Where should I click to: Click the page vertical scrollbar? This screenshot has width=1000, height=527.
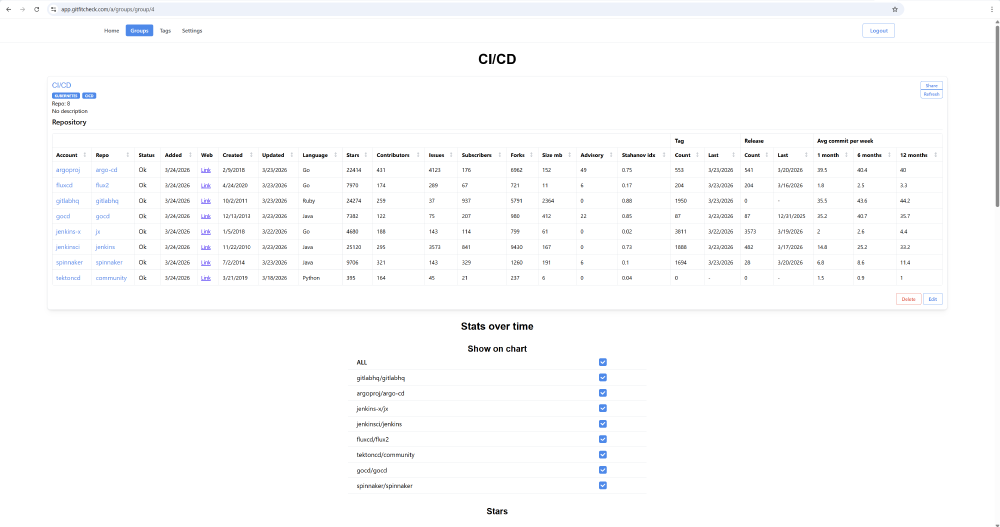point(997,115)
